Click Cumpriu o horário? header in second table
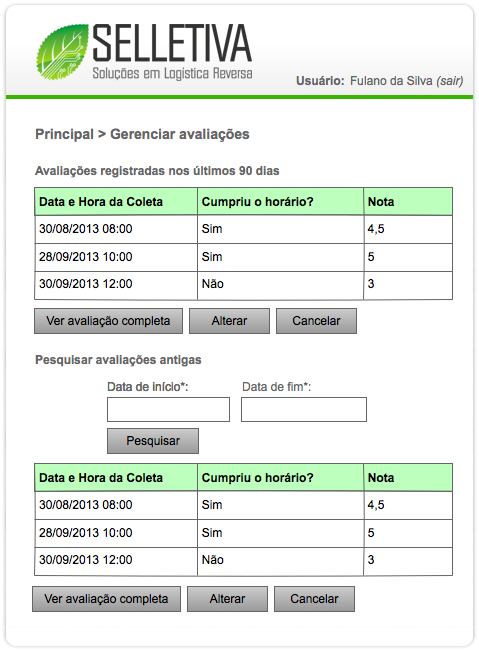The width and height of the screenshot is (479, 650). click(280, 478)
